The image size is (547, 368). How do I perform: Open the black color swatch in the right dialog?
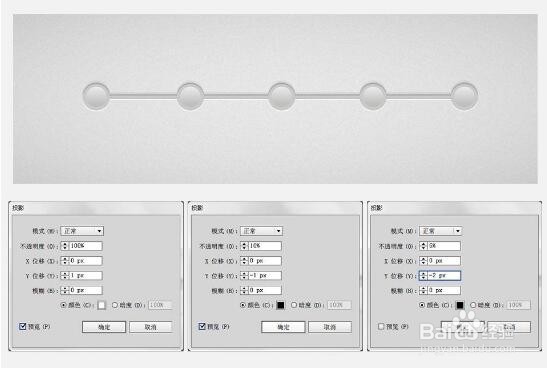click(x=460, y=305)
